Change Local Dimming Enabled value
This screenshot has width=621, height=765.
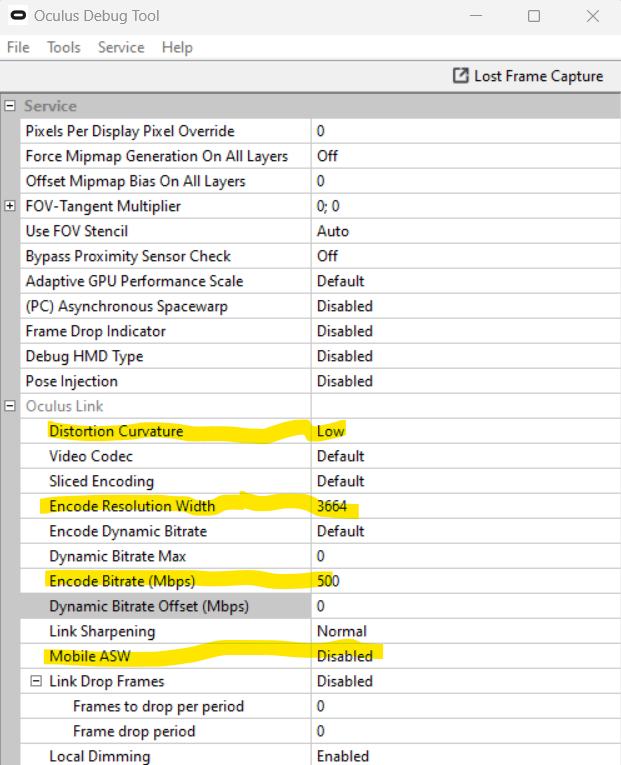pos(466,756)
